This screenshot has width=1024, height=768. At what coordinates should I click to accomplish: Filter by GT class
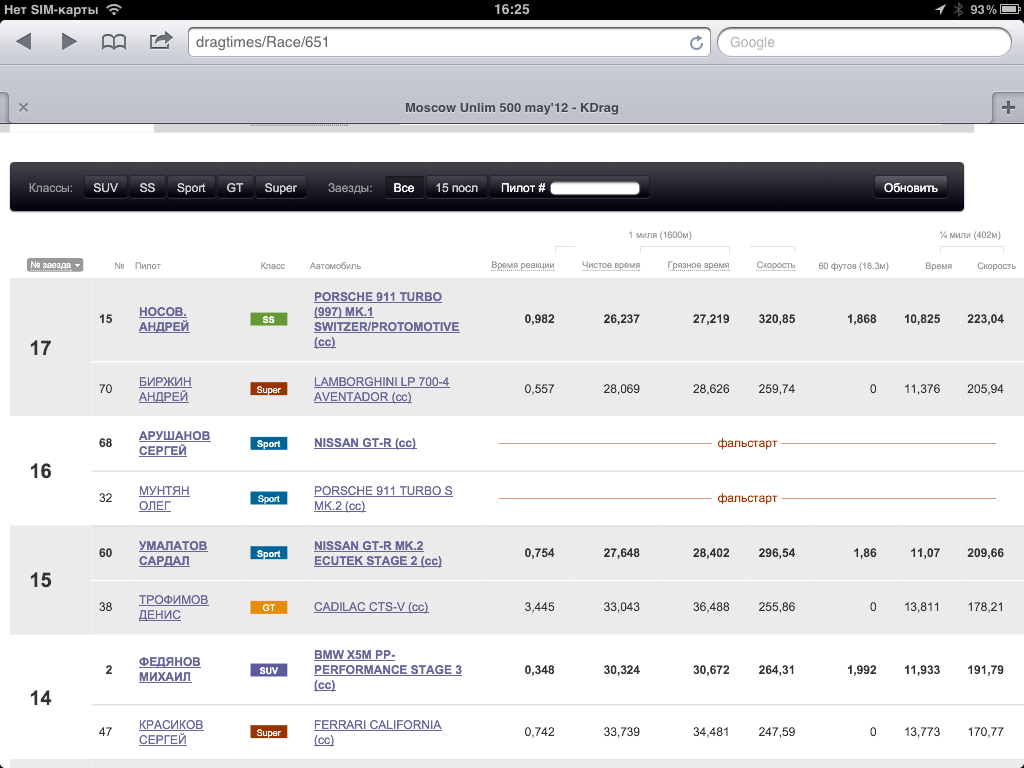pos(234,188)
